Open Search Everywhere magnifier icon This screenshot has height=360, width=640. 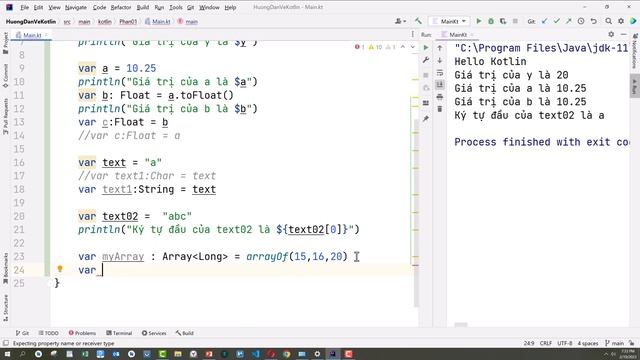pyautogui.click(x=609, y=21)
